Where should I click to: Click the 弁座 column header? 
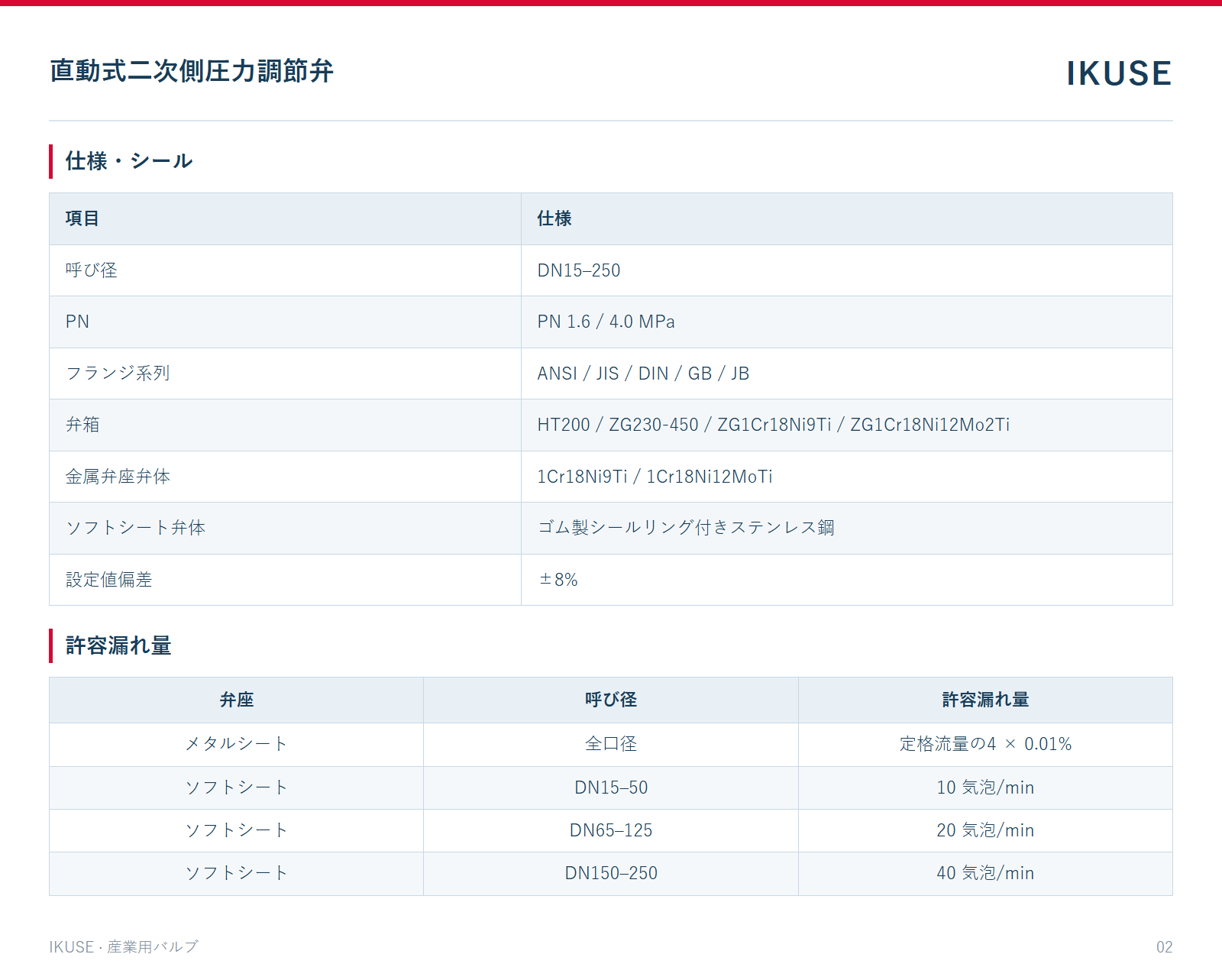pos(237,700)
